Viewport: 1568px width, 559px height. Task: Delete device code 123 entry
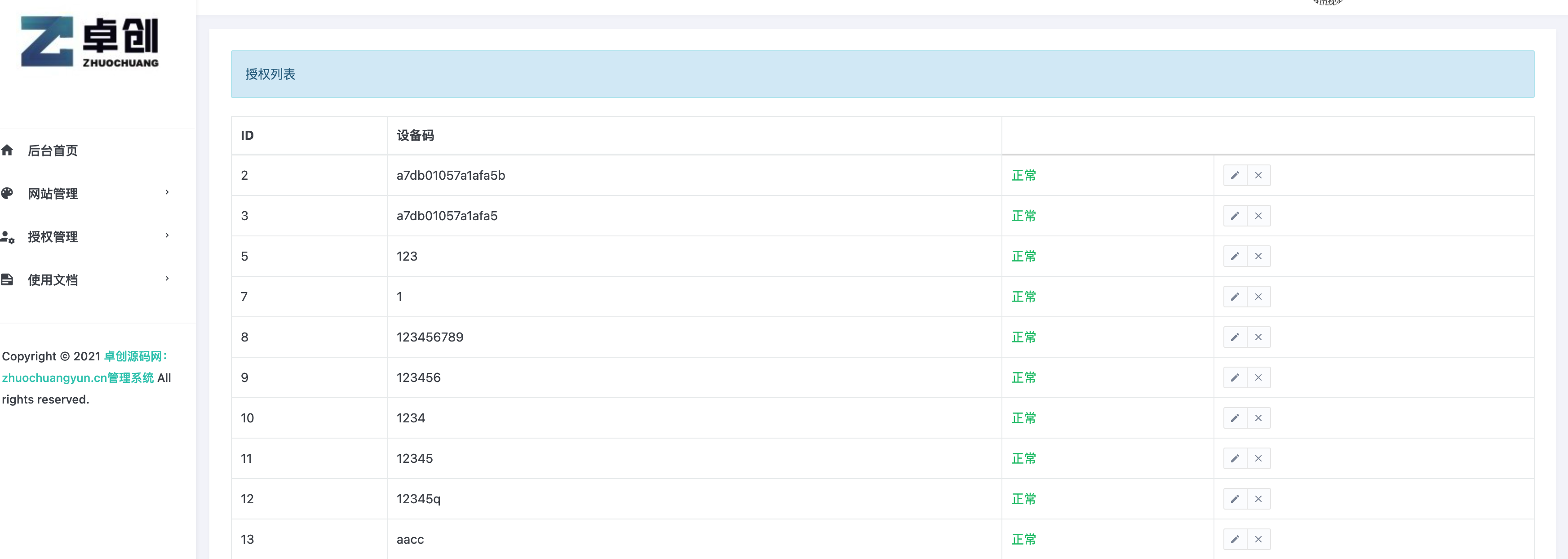[1258, 257]
